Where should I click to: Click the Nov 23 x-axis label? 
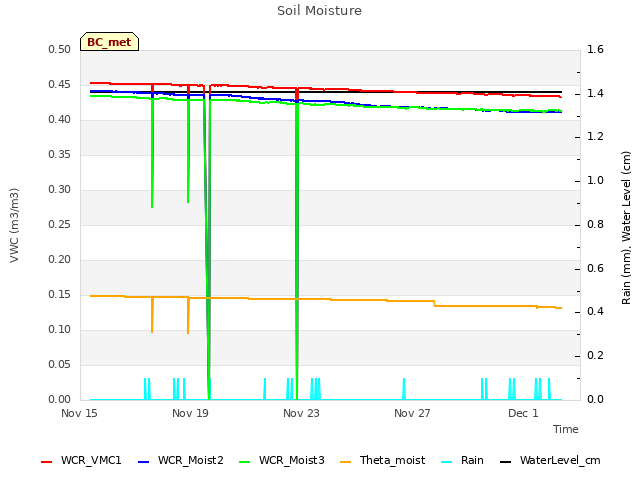pos(301,413)
